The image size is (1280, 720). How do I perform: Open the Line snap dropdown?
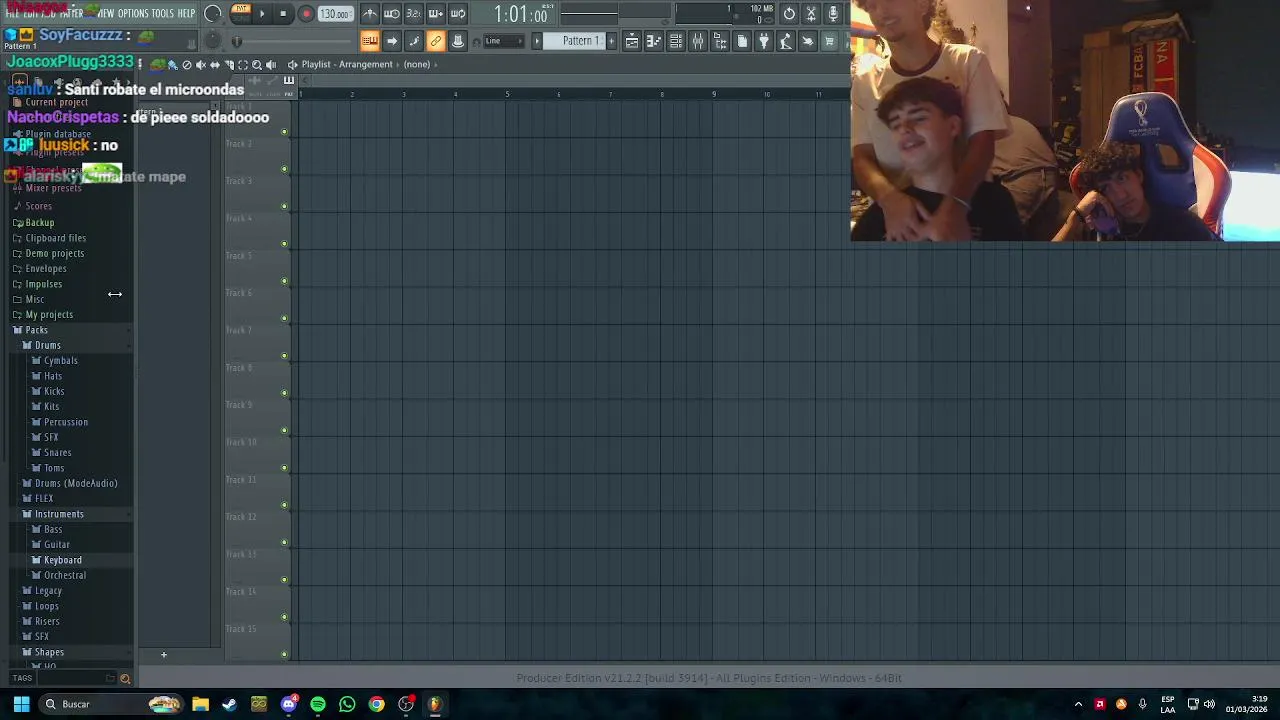tap(506, 41)
